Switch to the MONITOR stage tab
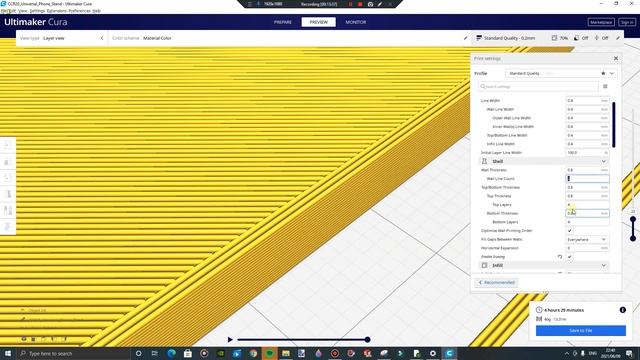The width and height of the screenshot is (640, 360). tap(356, 22)
